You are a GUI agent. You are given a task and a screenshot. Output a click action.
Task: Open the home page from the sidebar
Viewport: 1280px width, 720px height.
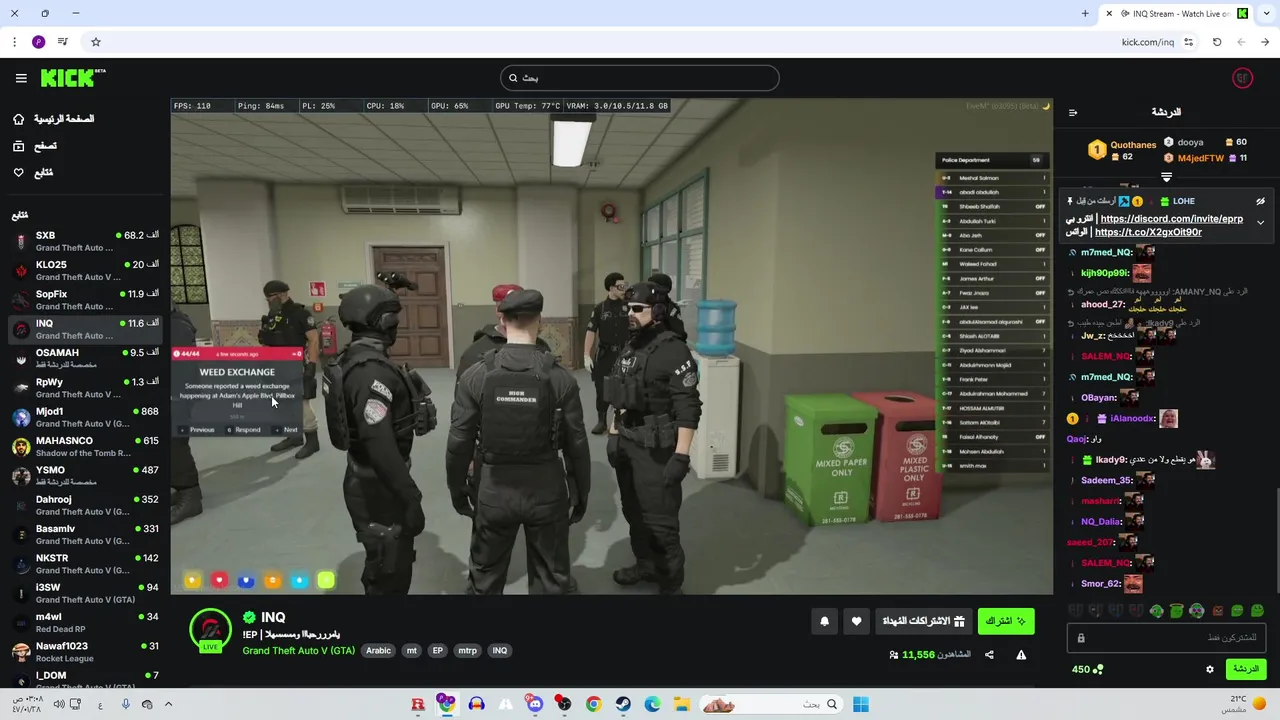coord(55,119)
